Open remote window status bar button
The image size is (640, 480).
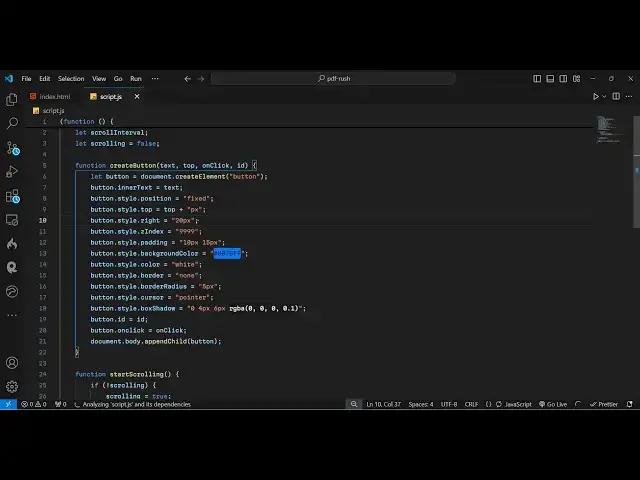(x=8, y=404)
